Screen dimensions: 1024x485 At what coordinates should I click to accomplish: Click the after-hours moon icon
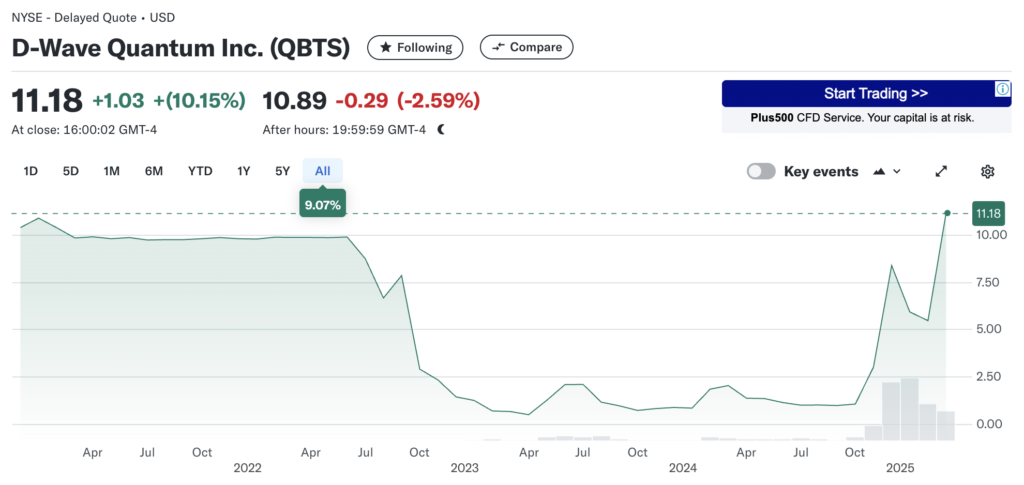click(x=441, y=129)
